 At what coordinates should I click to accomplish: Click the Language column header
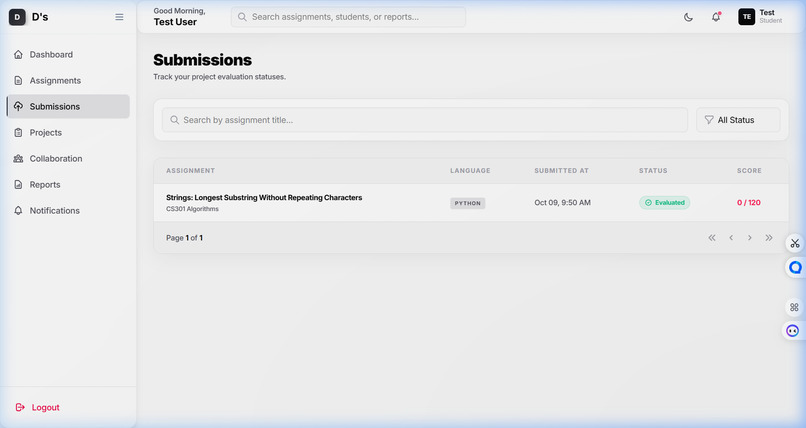coord(470,171)
